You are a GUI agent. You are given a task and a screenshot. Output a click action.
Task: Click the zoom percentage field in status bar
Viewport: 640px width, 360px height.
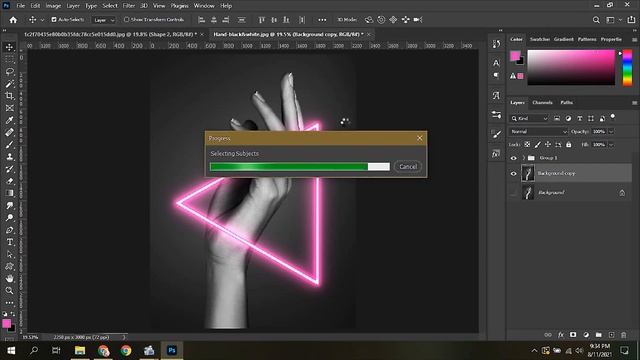pyautogui.click(x=30, y=338)
